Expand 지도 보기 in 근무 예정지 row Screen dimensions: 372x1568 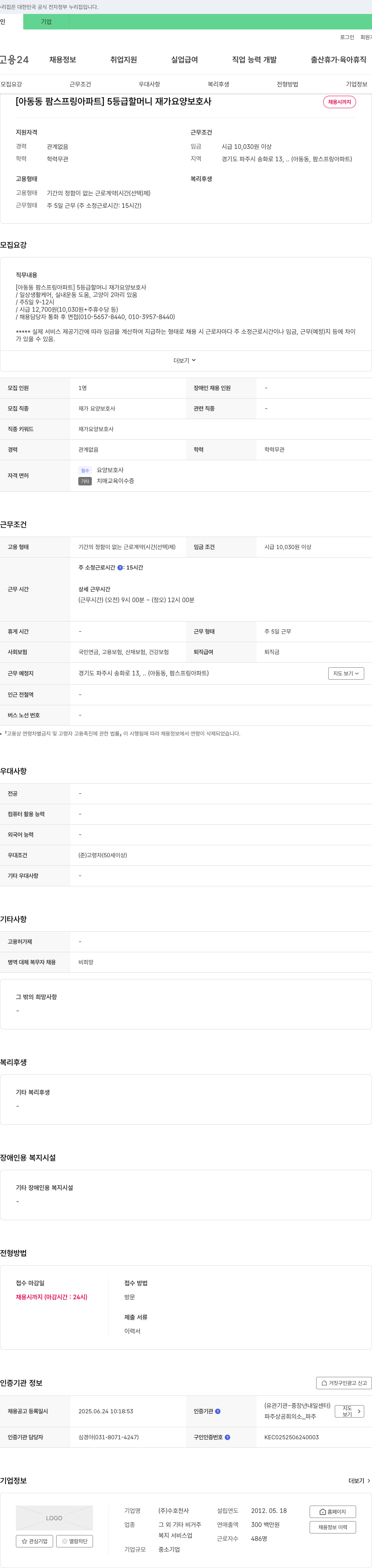click(346, 673)
